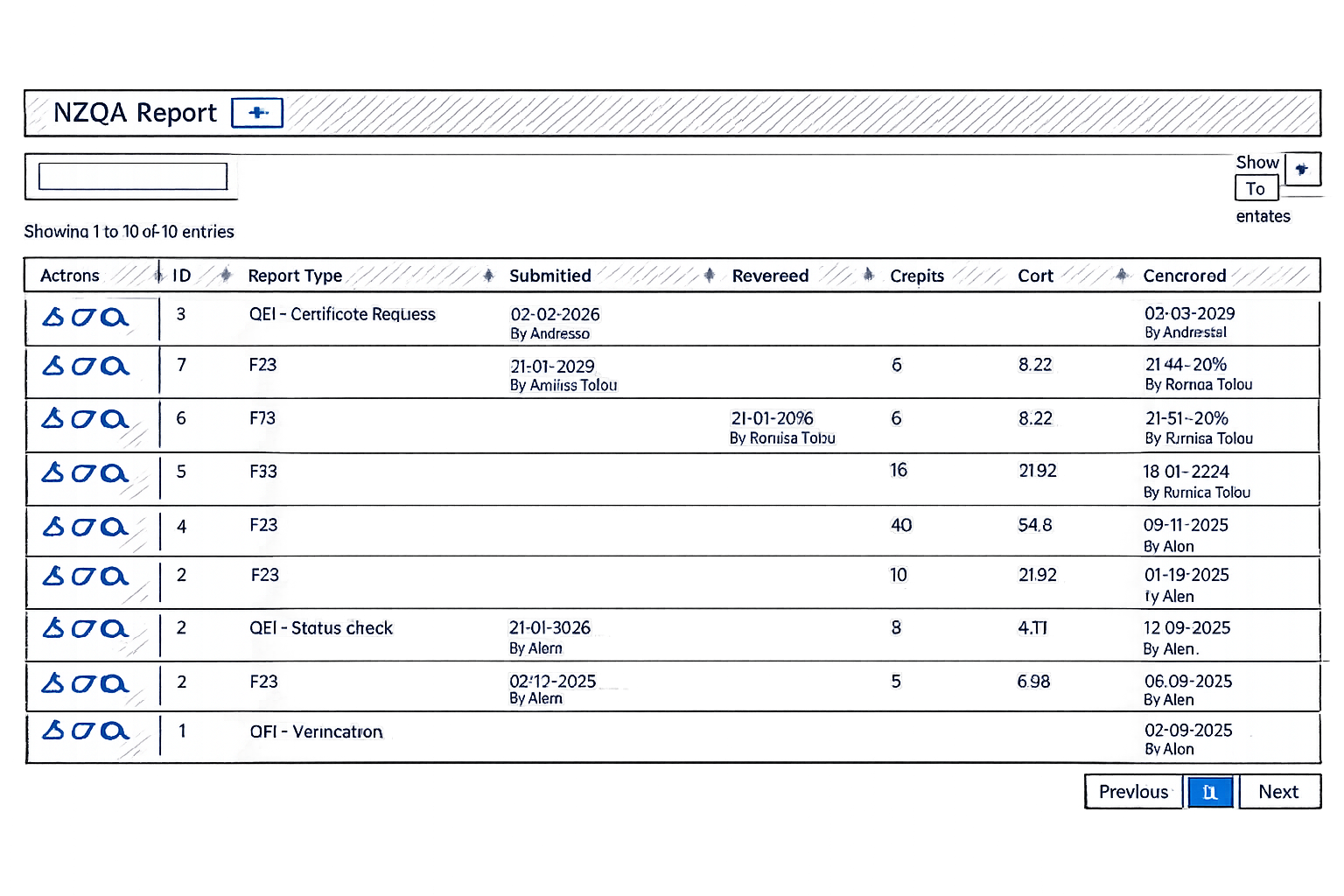Click the 'Showing 1 to 10 of 10 entries' text
1344x896 pixels.
click(x=129, y=232)
